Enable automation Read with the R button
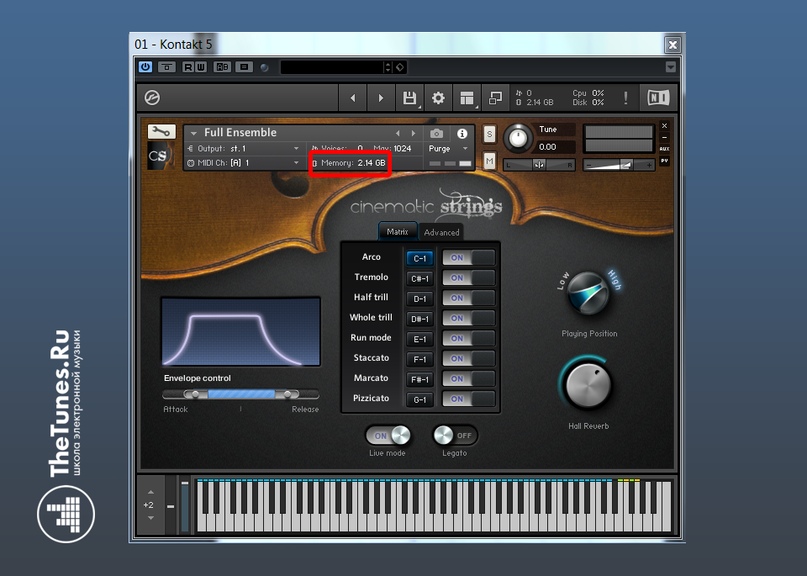The height and width of the screenshot is (576, 807). pos(188,67)
